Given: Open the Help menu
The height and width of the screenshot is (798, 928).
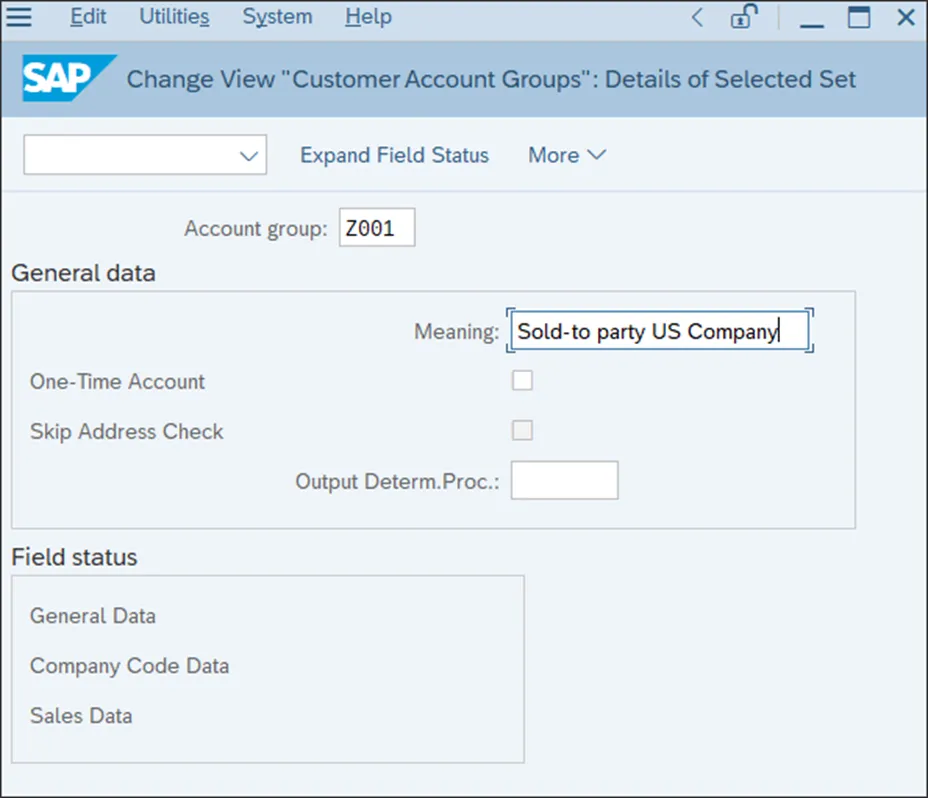Looking at the screenshot, I should 367,17.
